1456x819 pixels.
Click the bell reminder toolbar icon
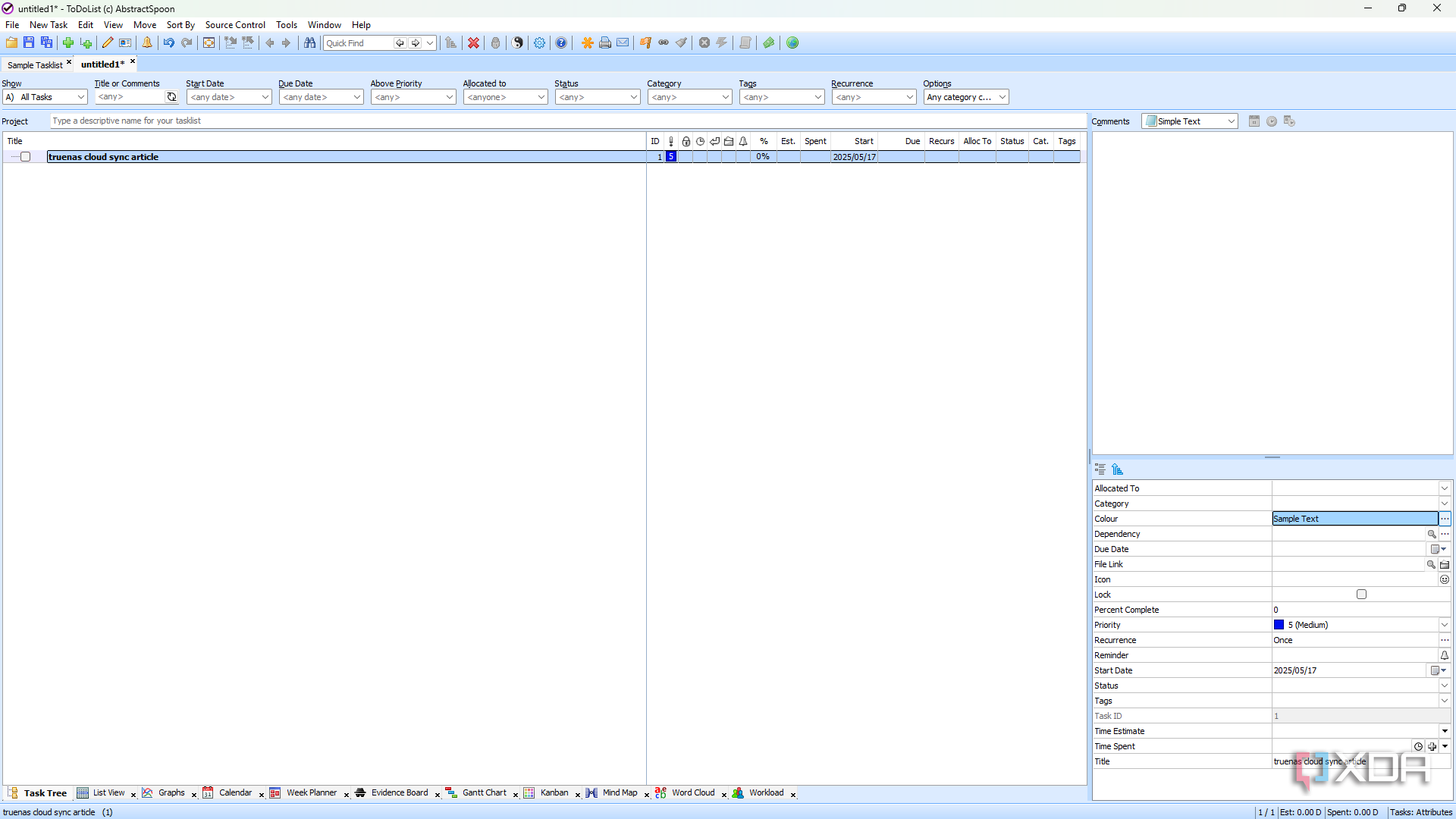(147, 43)
